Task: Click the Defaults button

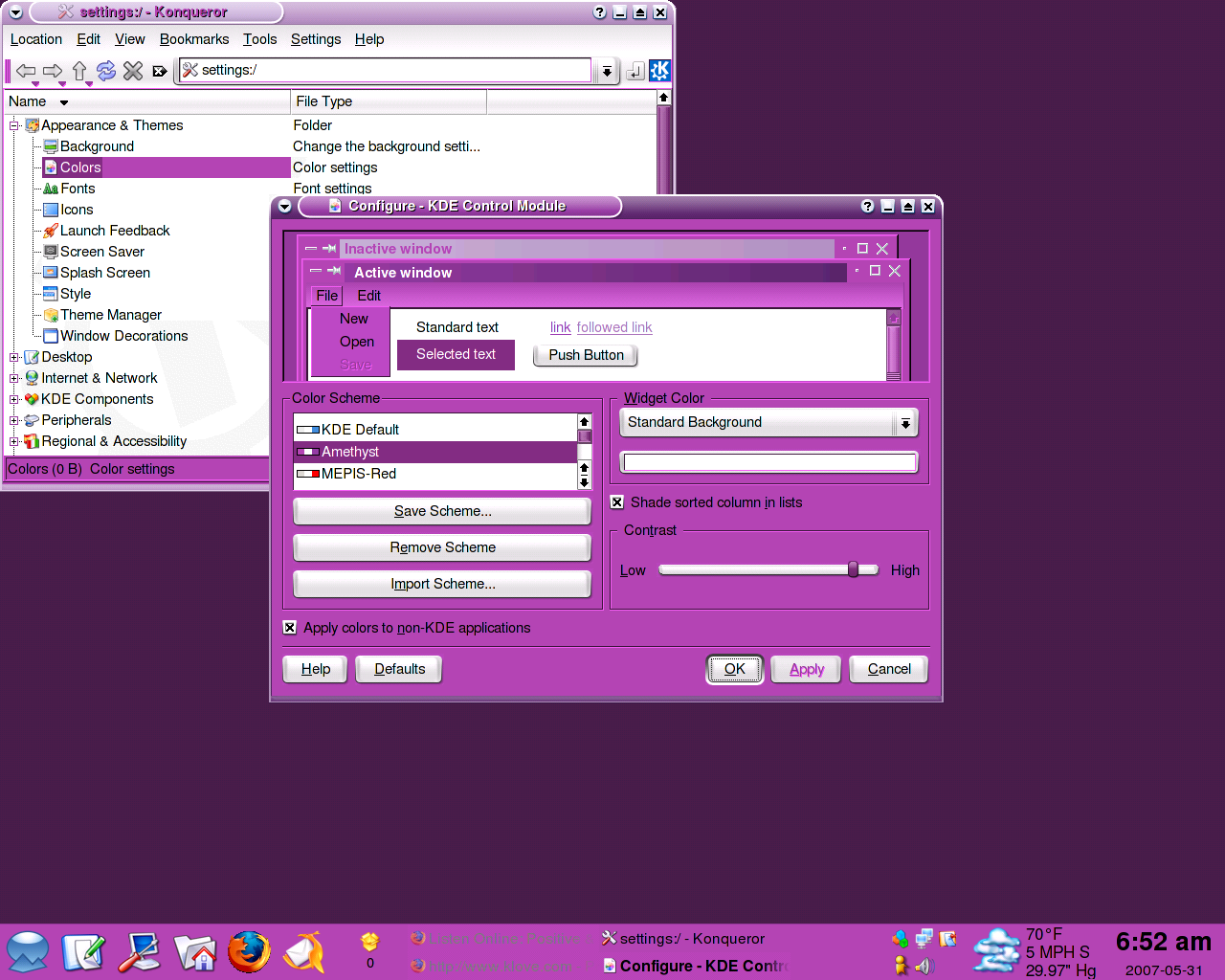Action: click(399, 669)
